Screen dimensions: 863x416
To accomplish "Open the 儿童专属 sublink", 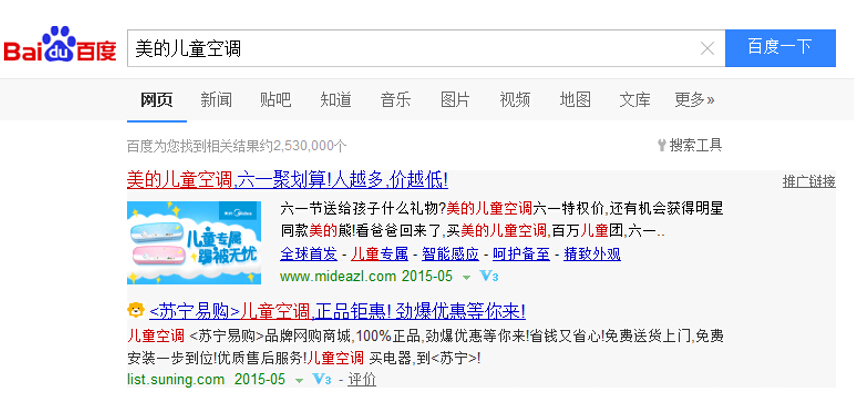I will point(380,254).
